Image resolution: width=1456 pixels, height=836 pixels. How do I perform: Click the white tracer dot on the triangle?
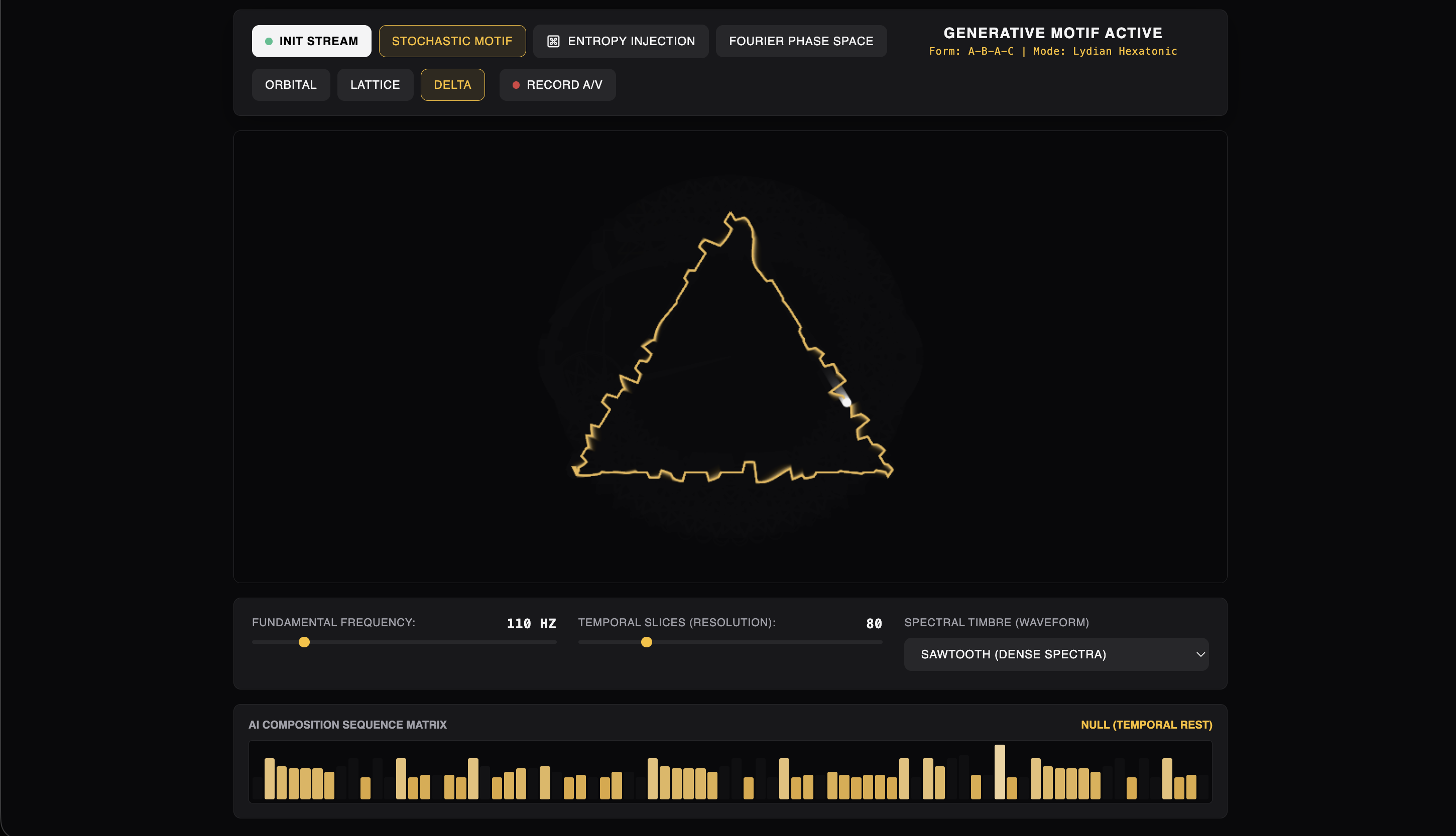pos(846,402)
